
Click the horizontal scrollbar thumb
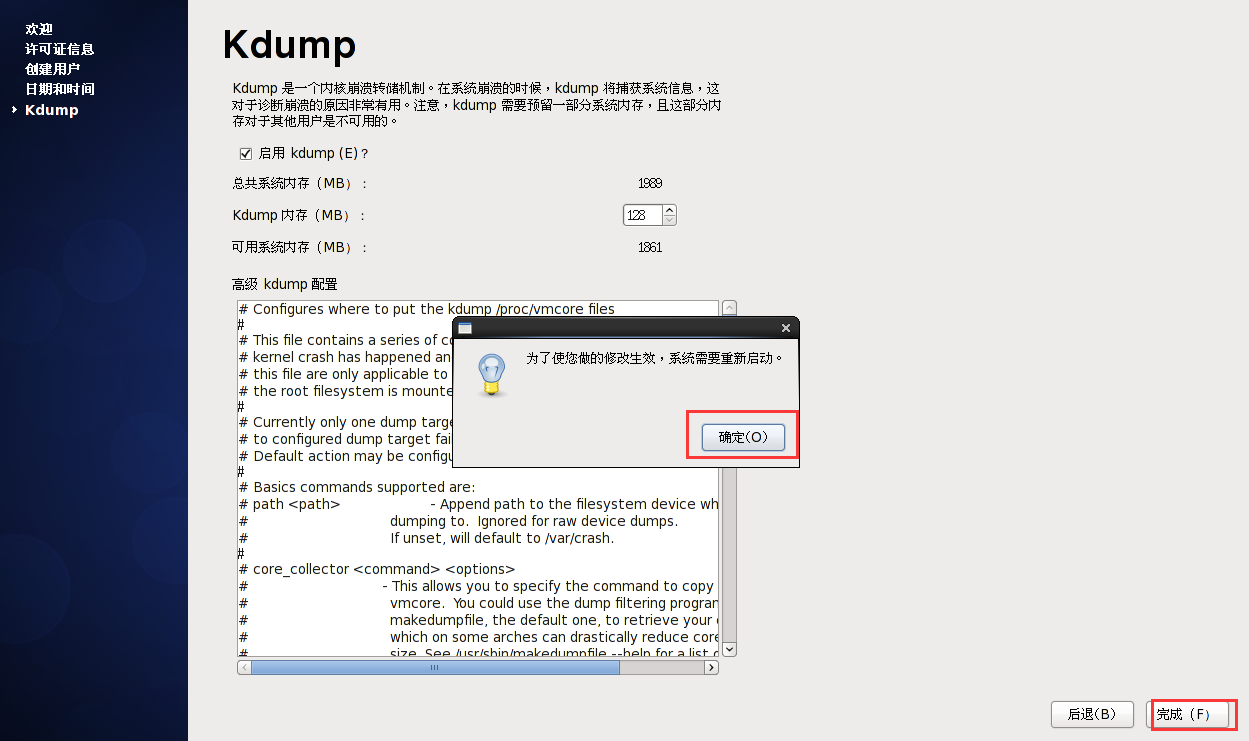pos(435,667)
